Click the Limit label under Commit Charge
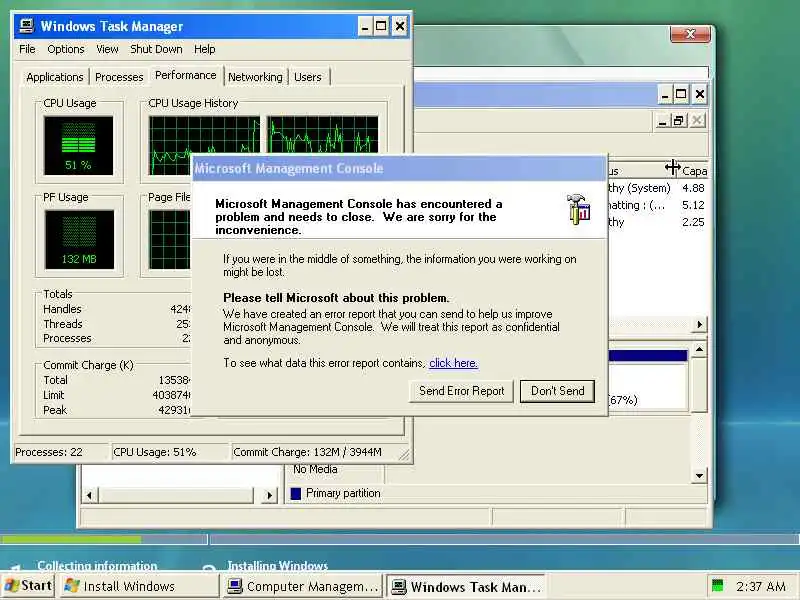 coord(54,395)
